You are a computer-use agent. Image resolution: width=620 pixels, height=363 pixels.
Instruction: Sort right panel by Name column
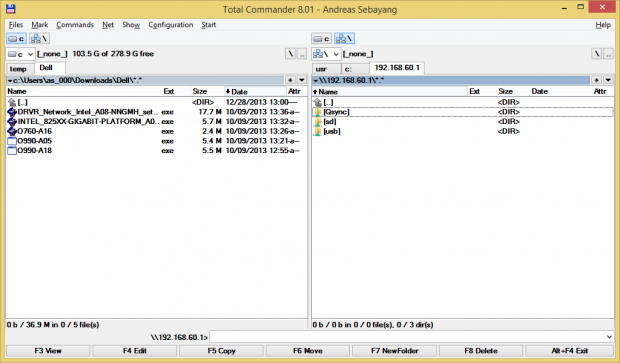[389, 91]
